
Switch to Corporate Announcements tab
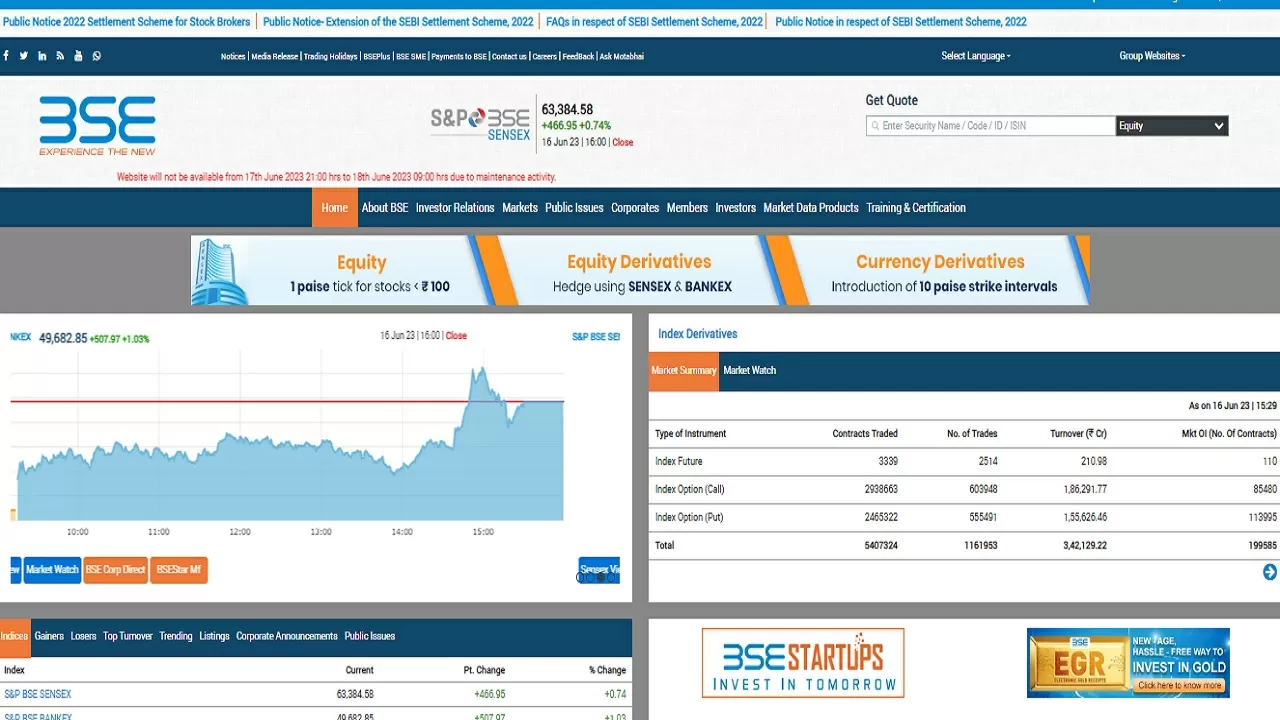click(x=287, y=636)
